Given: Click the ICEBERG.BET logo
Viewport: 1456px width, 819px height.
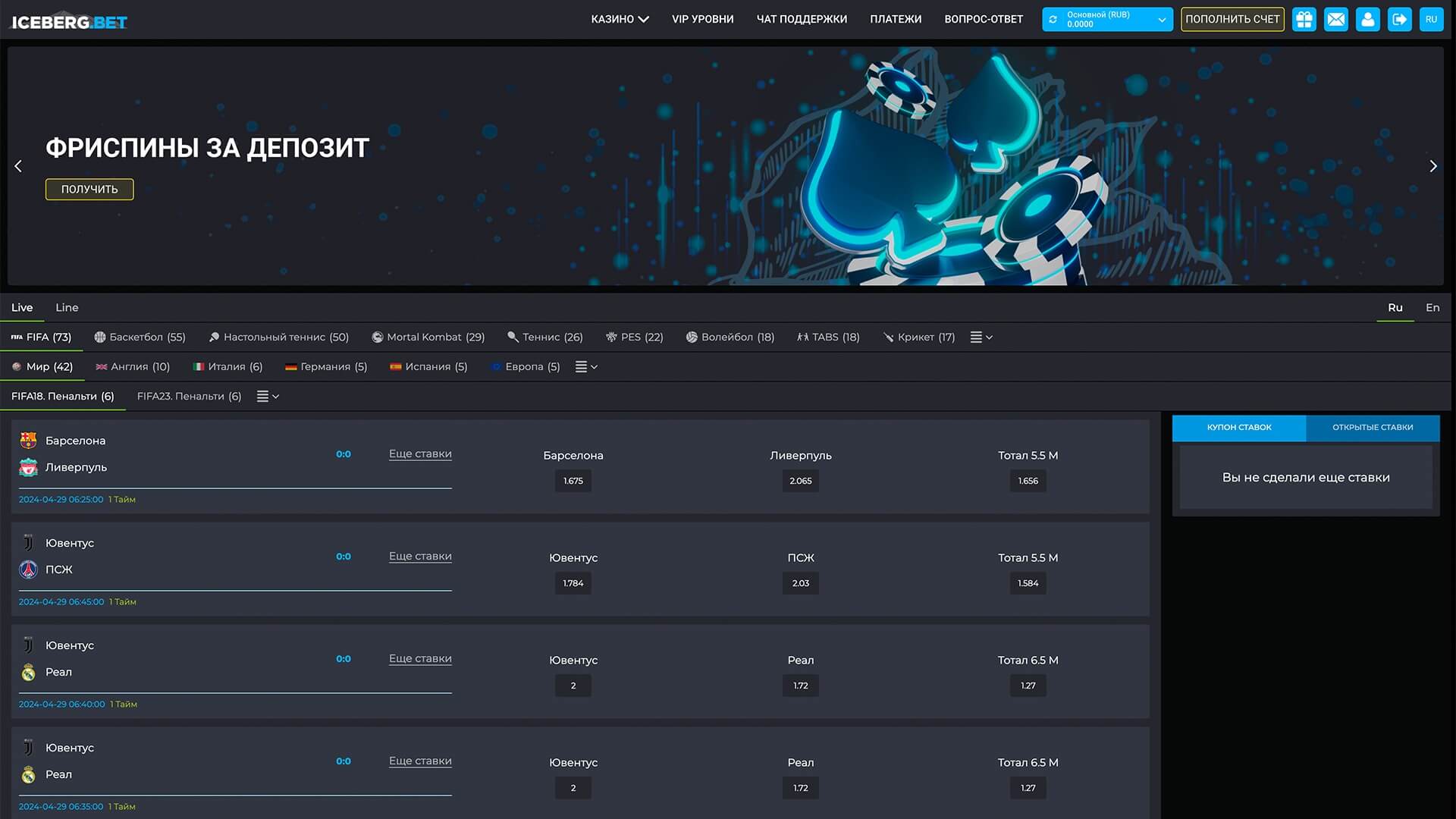Looking at the screenshot, I should [69, 22].
